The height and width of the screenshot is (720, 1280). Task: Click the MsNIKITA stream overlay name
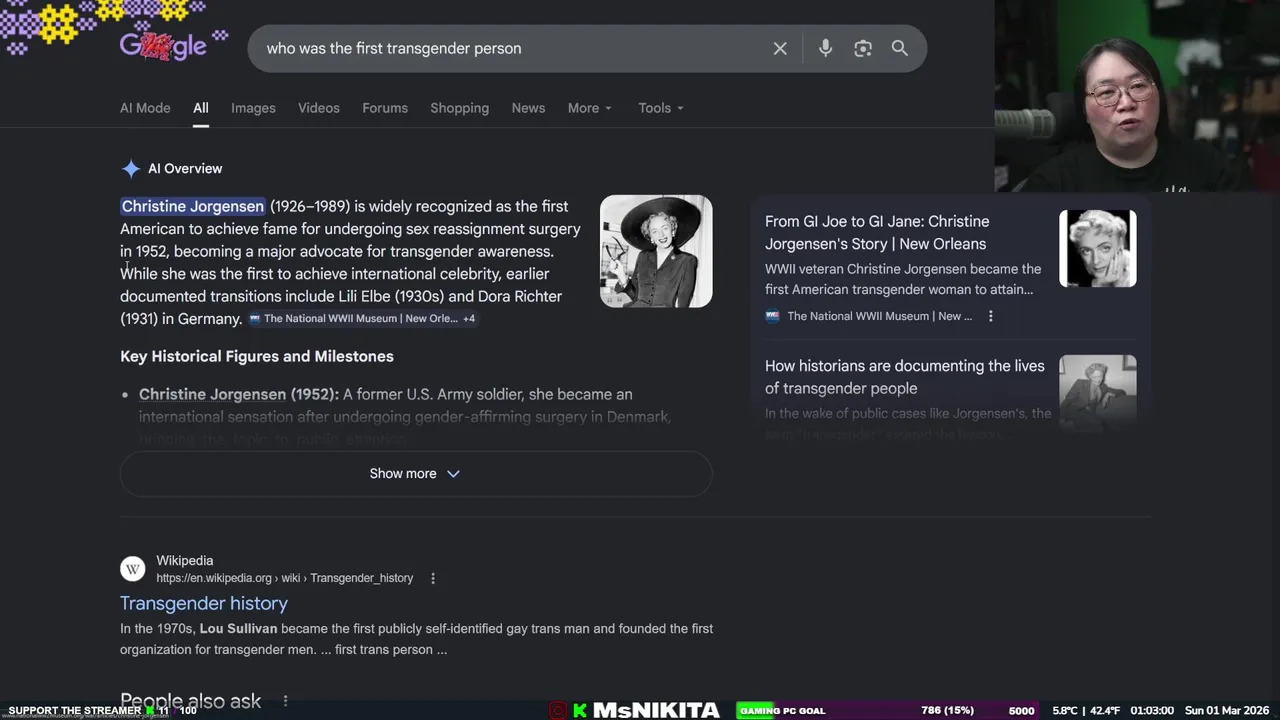point(656,710)
